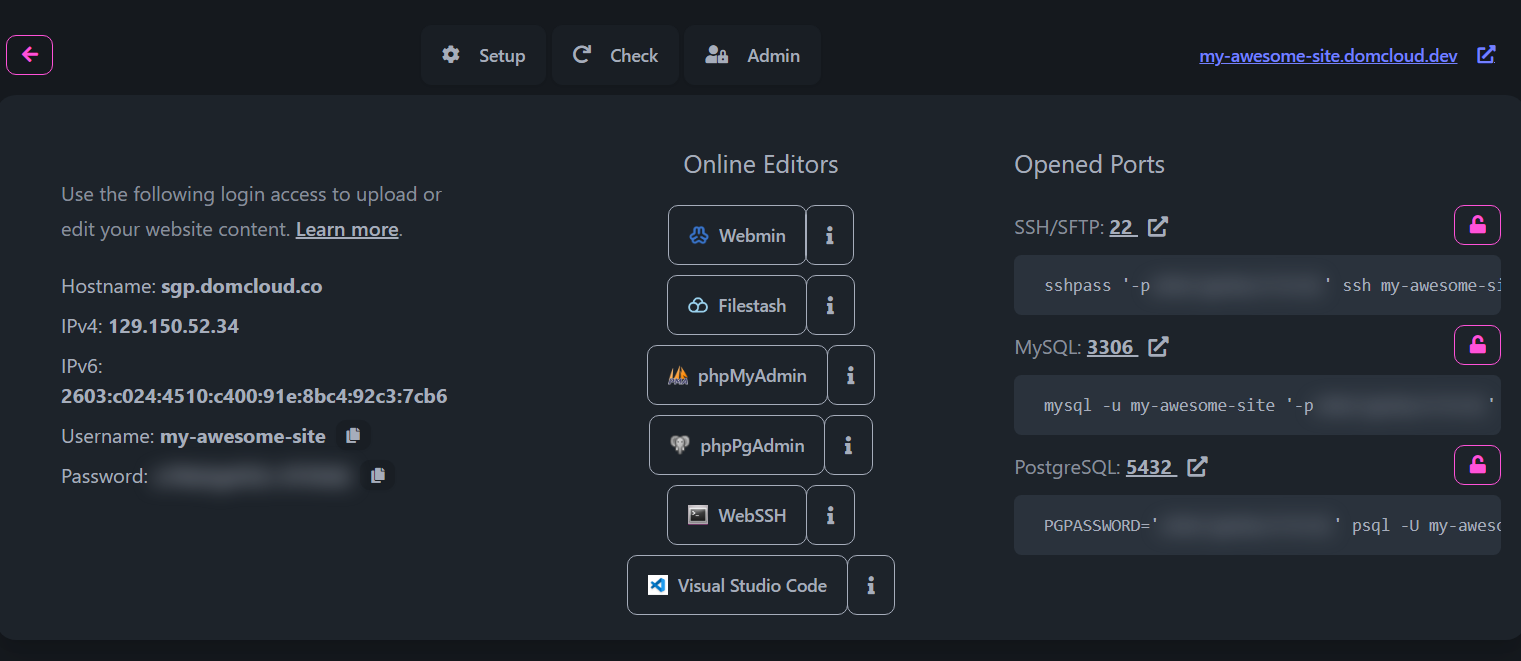Open external link icon beside site domain

(1486, 55)
